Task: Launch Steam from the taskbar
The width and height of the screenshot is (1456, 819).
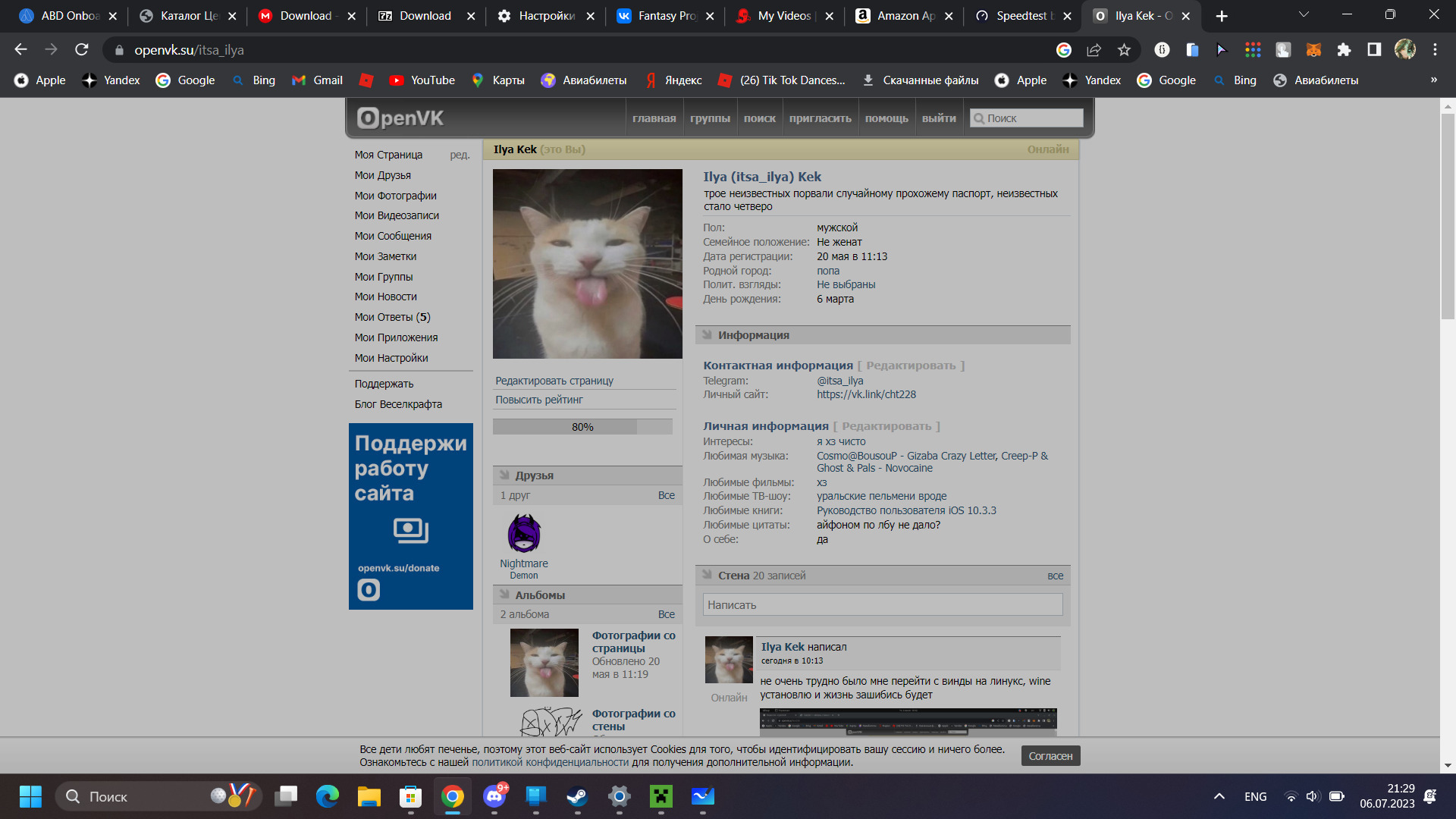Action: pyautogui.click(x=578, y=796)
